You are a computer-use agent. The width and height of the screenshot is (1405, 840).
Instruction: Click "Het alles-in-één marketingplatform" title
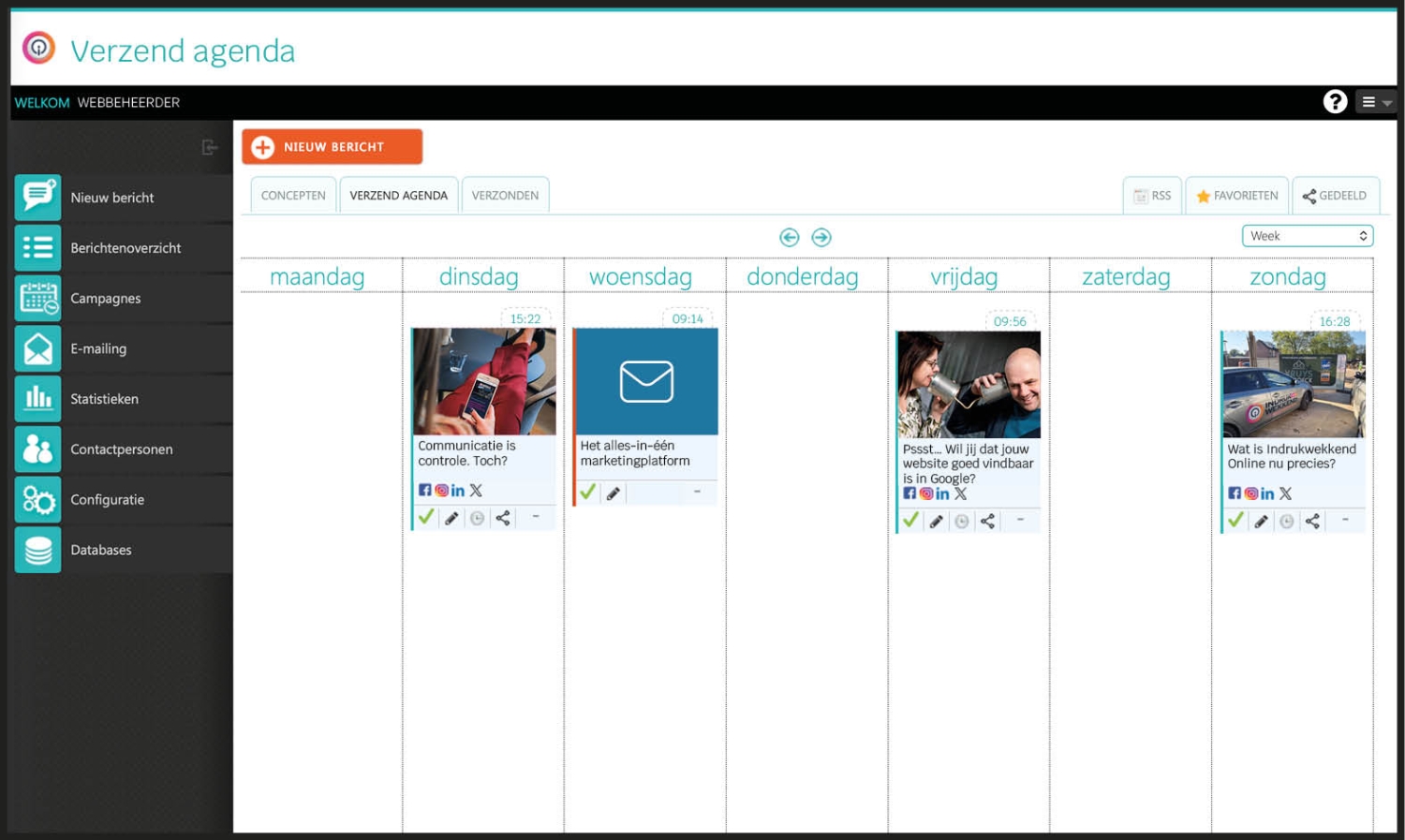(x=635, y=453)
